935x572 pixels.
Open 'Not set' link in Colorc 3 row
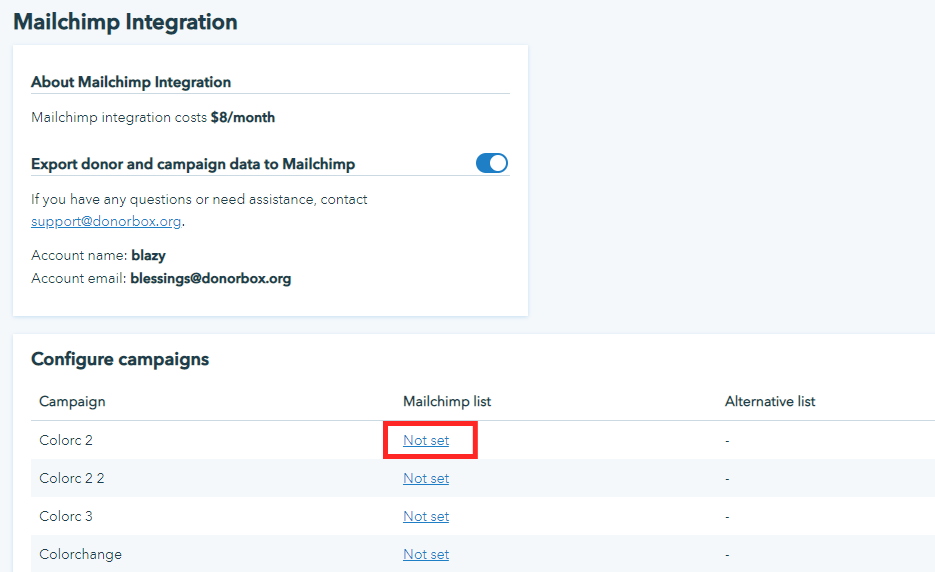pyautogui.click(x=426, y=516)
